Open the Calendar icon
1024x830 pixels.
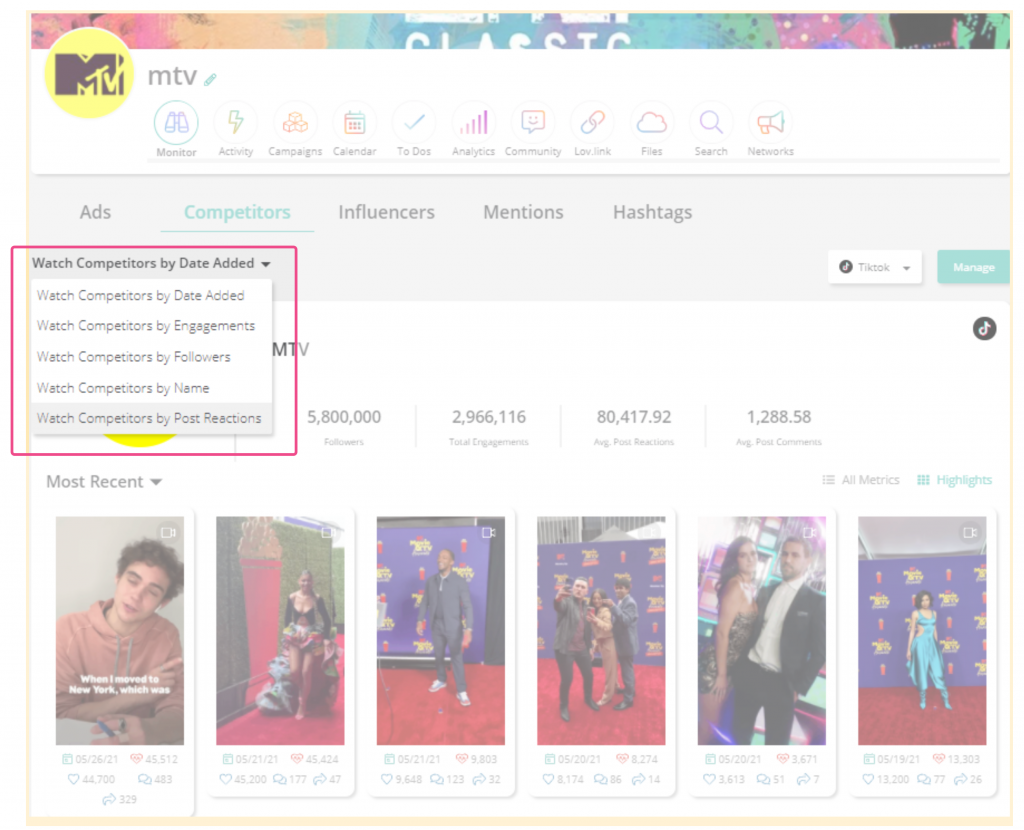[355, 123]
